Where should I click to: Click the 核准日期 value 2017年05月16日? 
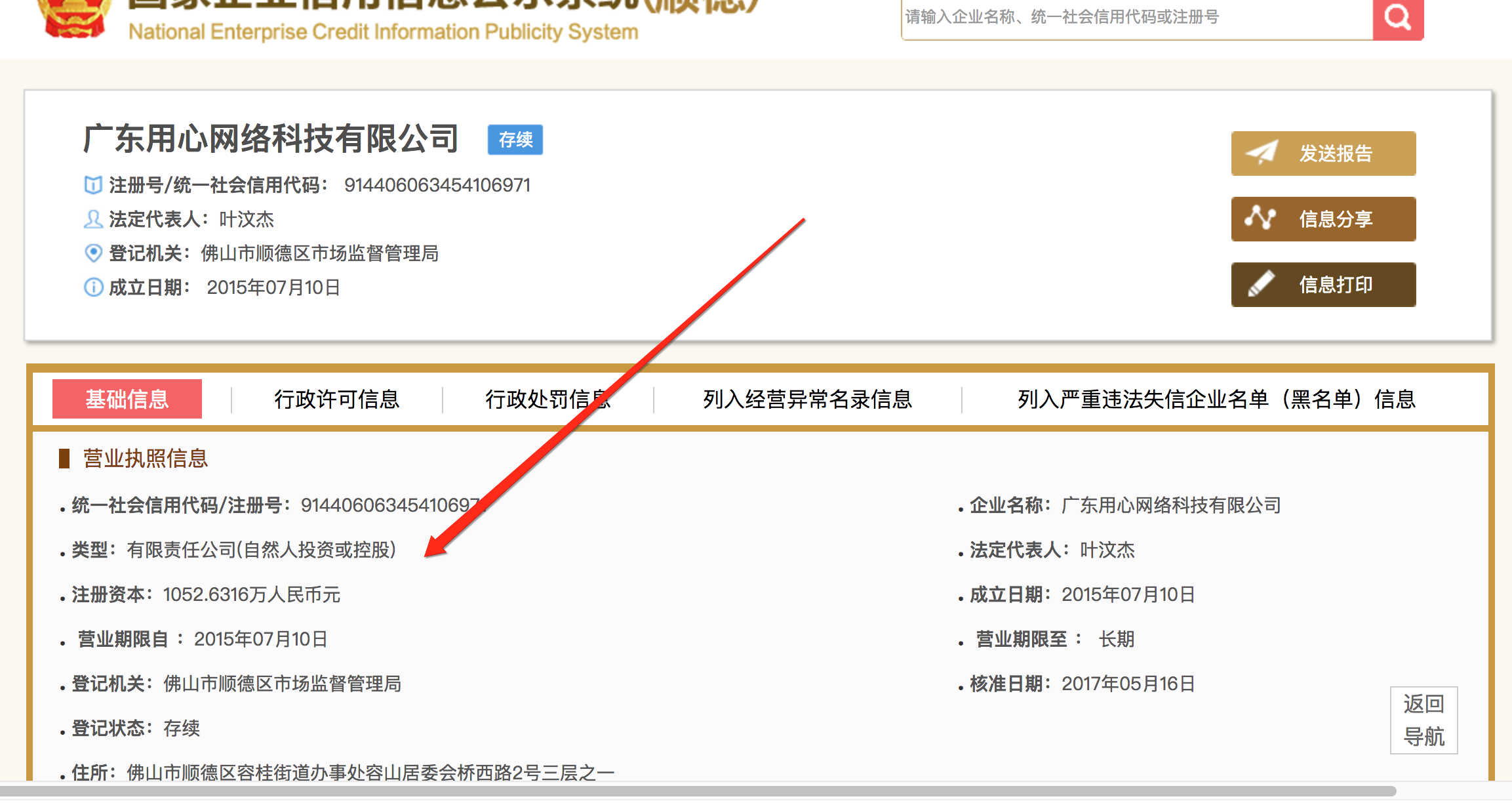point(1128,684)
